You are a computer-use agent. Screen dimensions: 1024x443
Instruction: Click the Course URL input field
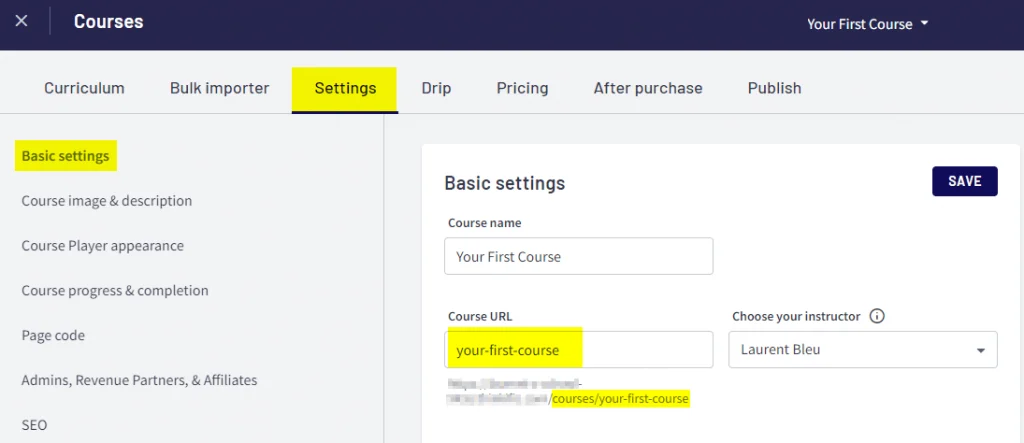[579, 350]
